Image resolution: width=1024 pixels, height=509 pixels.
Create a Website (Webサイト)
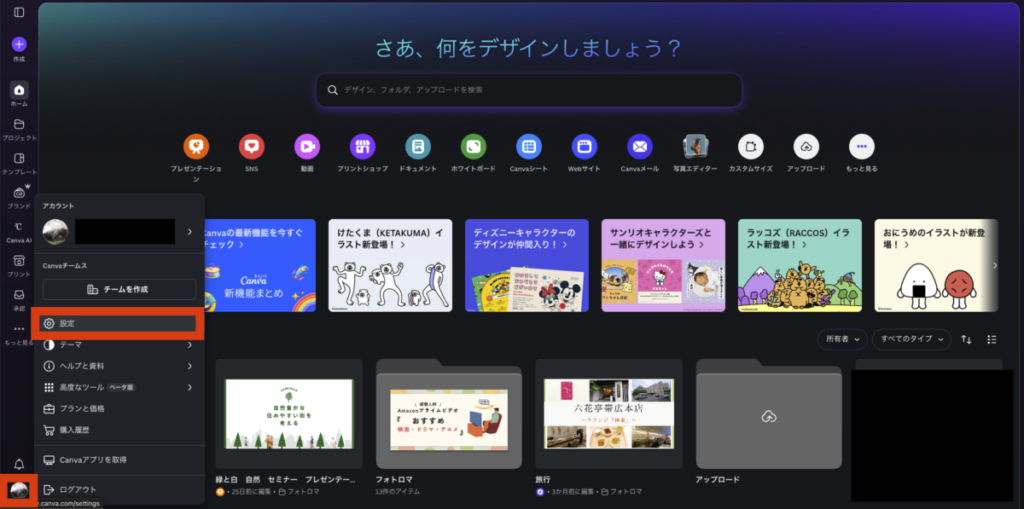[x=584, y=146]
